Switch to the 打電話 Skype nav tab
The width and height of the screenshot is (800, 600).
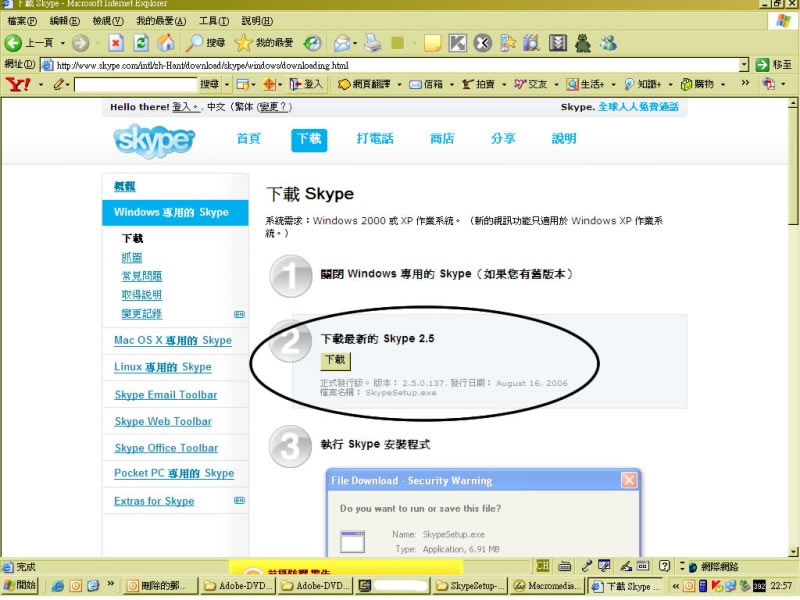tap(375, 139)
